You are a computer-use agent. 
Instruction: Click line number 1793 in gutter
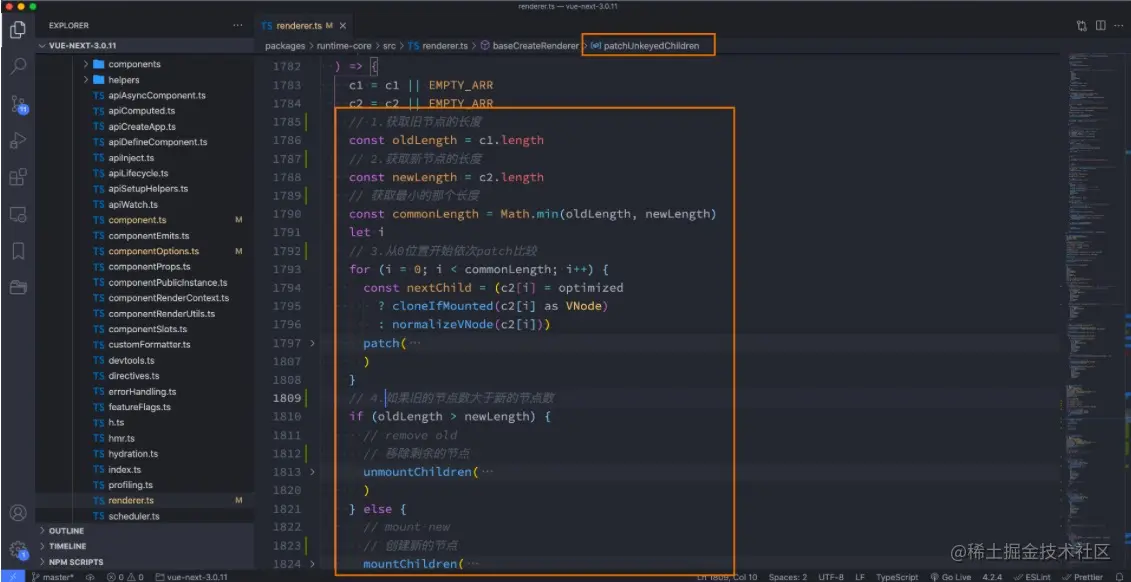(287, 270)
